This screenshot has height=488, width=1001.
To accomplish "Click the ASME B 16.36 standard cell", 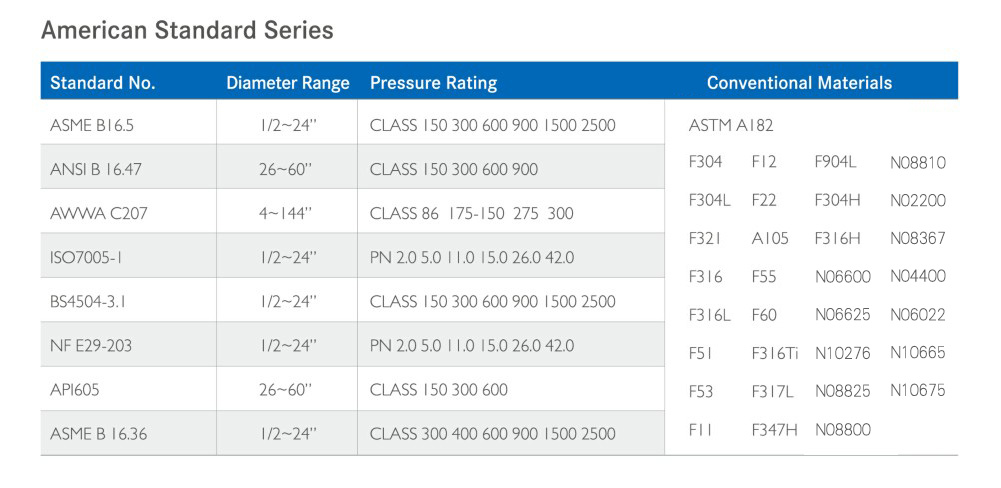I will (100, 434).
